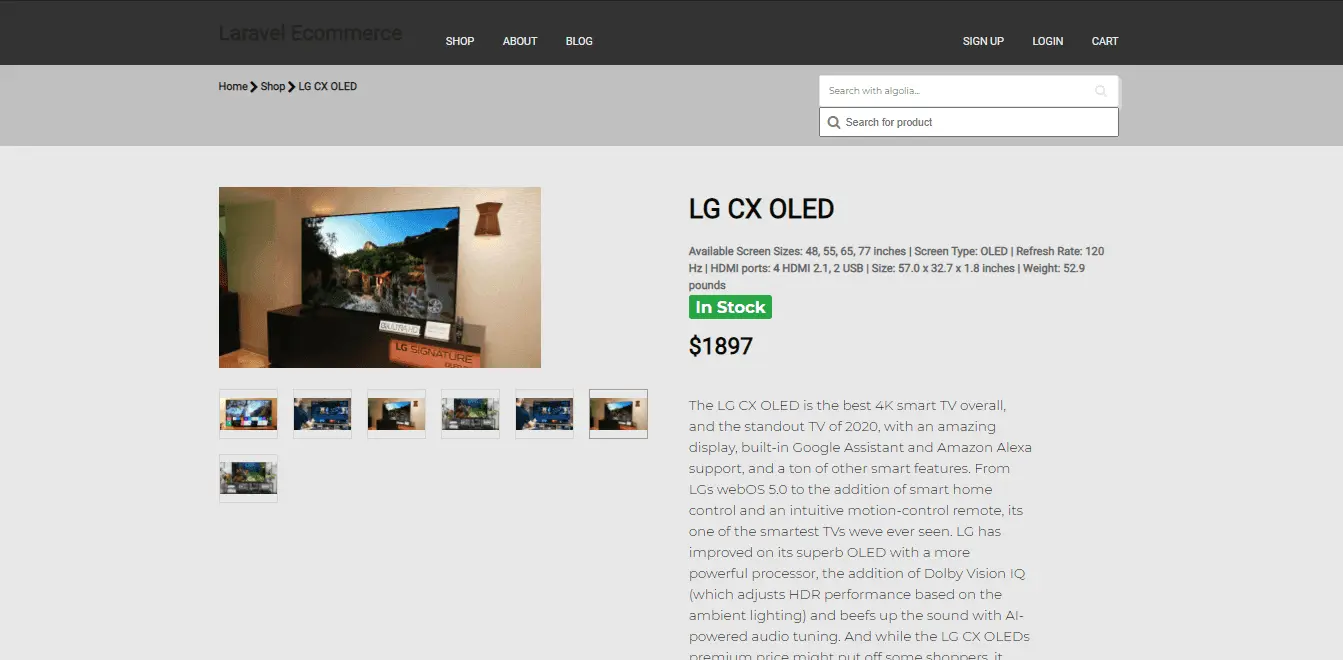
Task: Click the Algolia search magnifier icon
Action: (x=1100, y=91)
